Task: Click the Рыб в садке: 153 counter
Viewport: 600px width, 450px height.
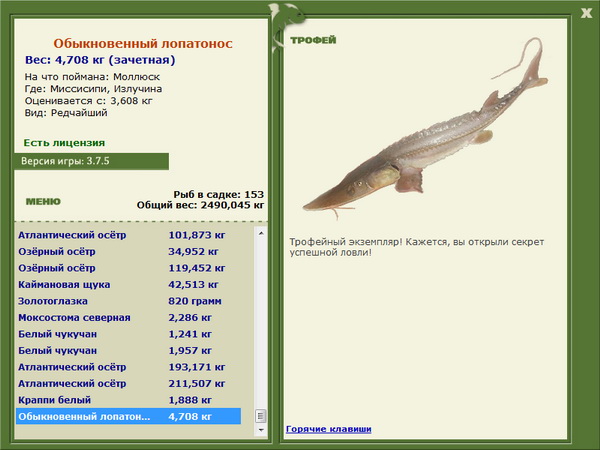Action: [x=218, y=194]
